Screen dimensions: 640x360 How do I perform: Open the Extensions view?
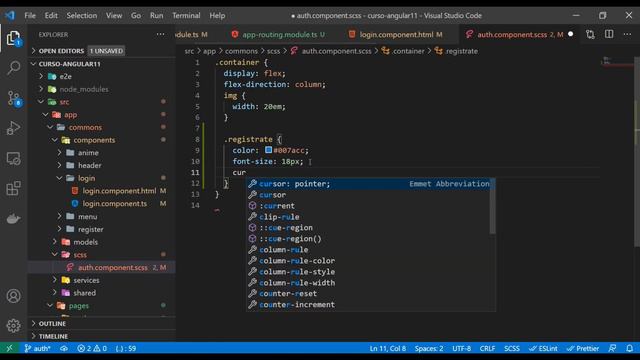tap(13, 188)
